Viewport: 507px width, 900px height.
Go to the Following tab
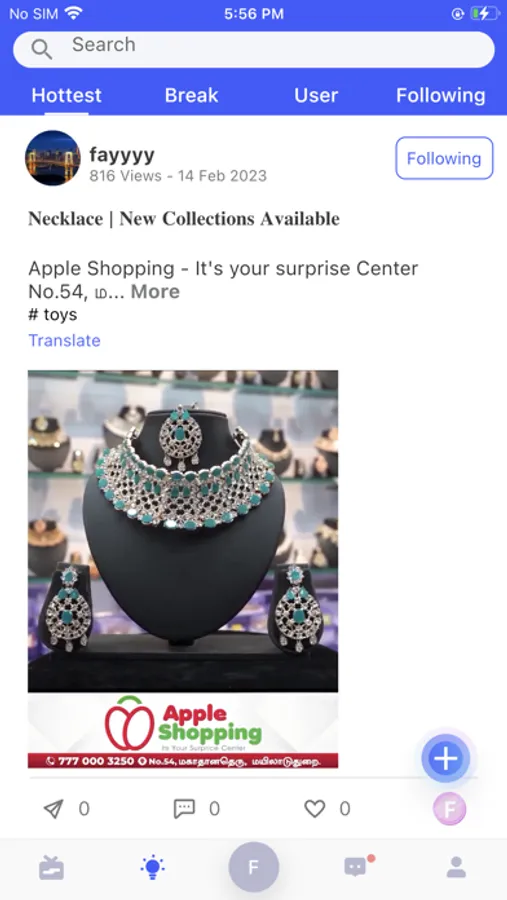tap(440, 95)
